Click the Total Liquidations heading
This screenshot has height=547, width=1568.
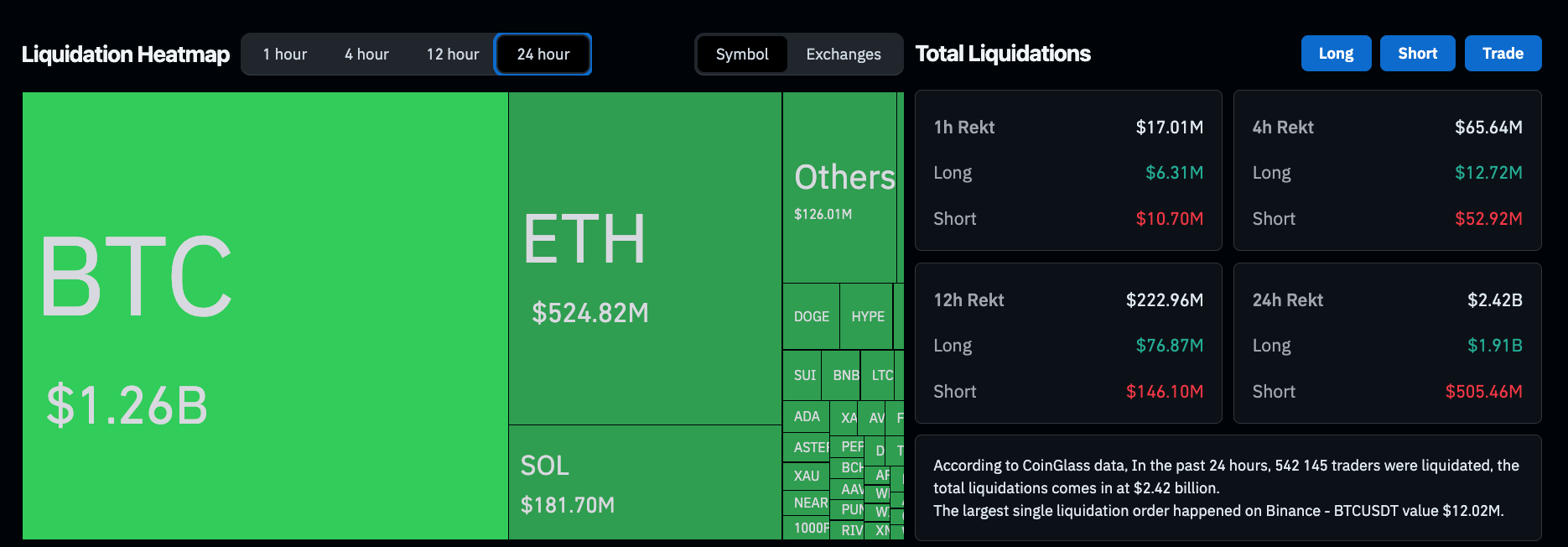[x=1003, y=54]
